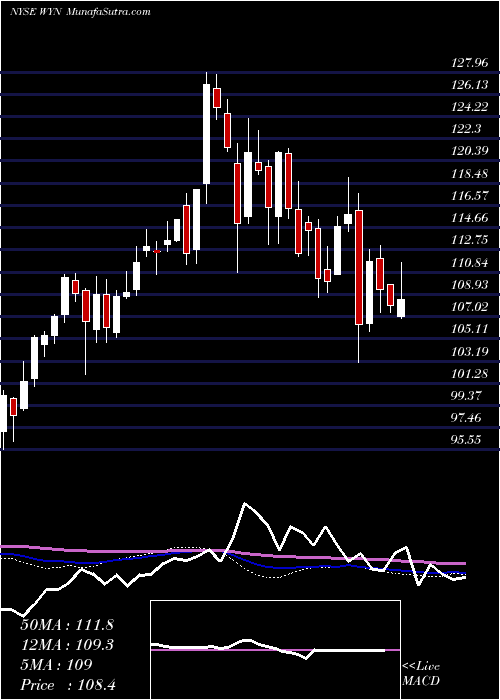Select the 103.19 axis value
Viewport: 500px width, 700px height.
click(x=470, y=352)
